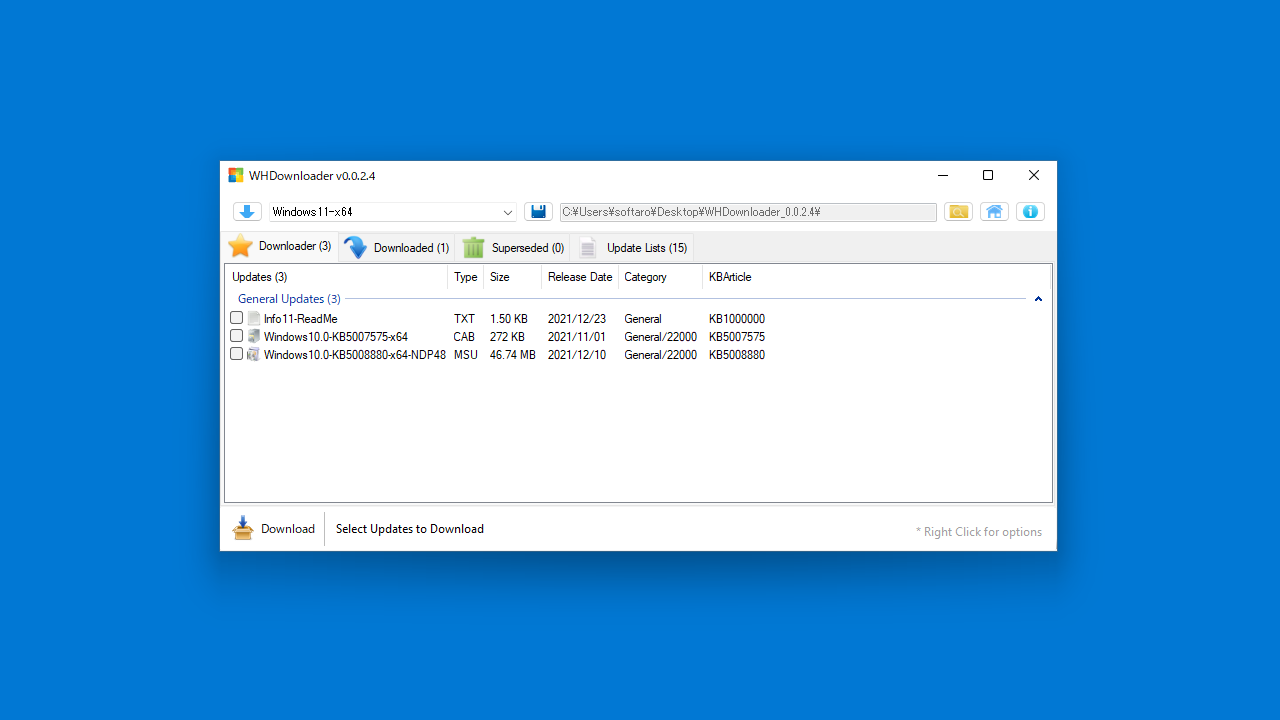Click the 46.74 MB size cell
The width and height of the screenshot is (1280, 720).
click(x=513, y=355)
